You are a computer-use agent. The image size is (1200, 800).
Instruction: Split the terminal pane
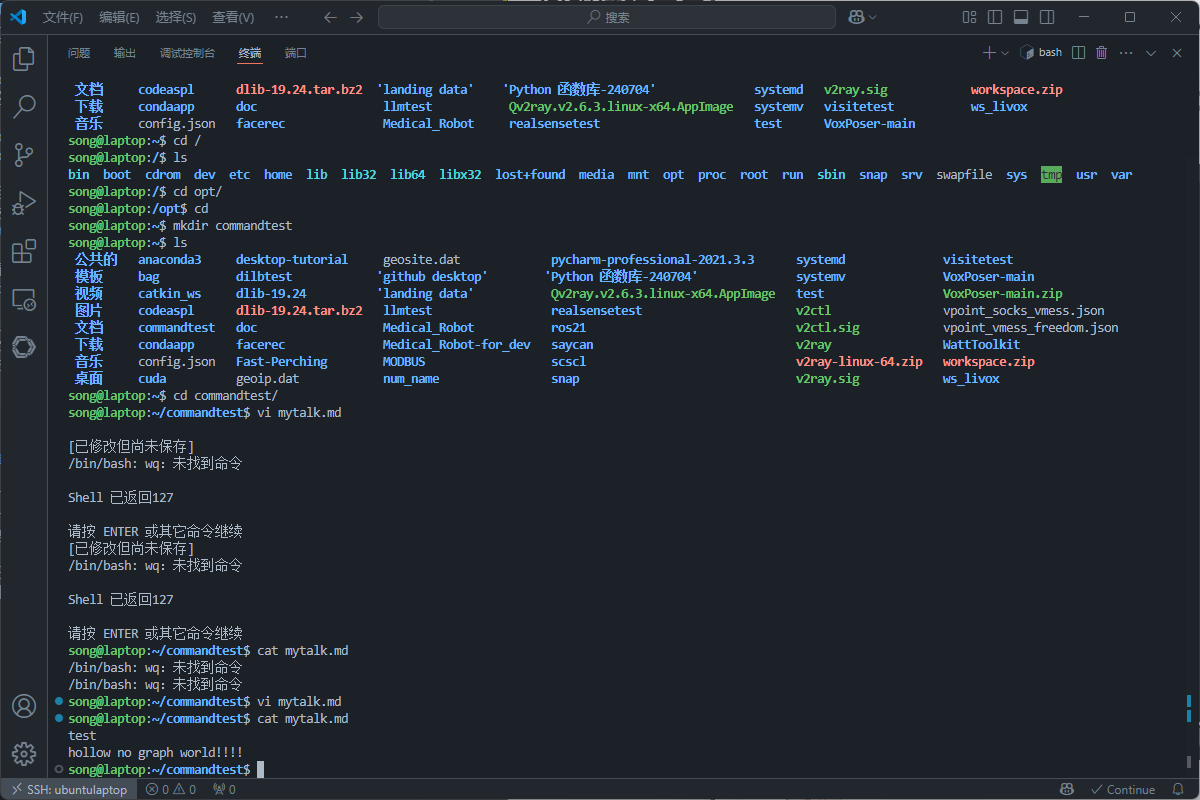[1079, 53]
